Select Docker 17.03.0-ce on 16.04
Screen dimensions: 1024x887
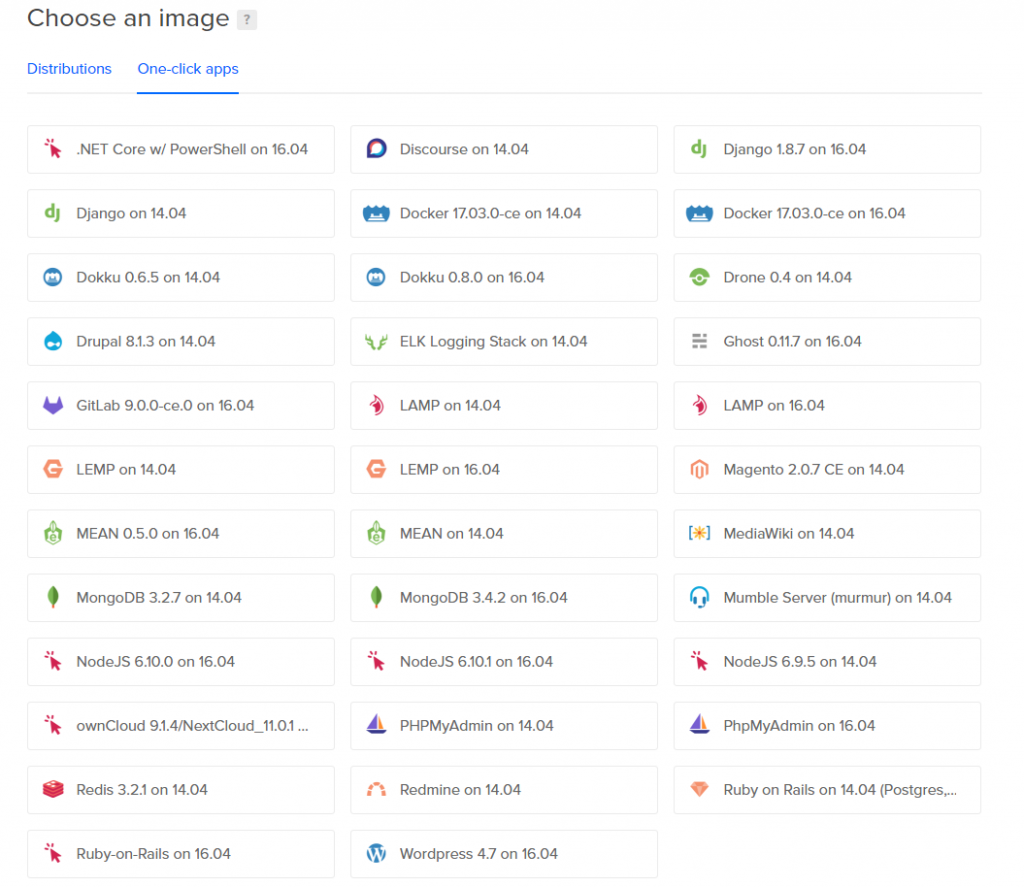coord(827,214)
